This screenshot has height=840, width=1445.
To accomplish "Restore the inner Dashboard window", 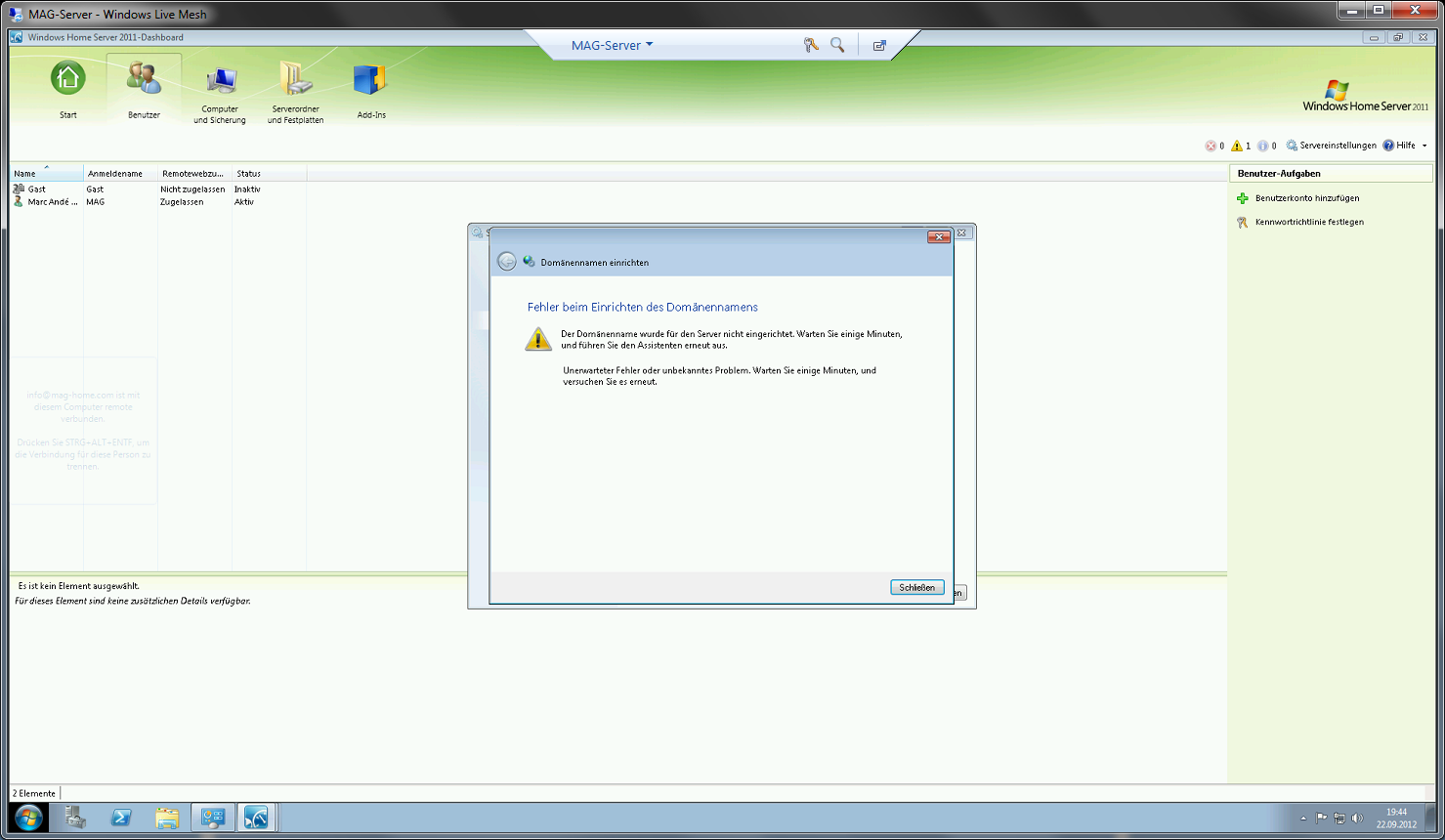I will 1398,37.
